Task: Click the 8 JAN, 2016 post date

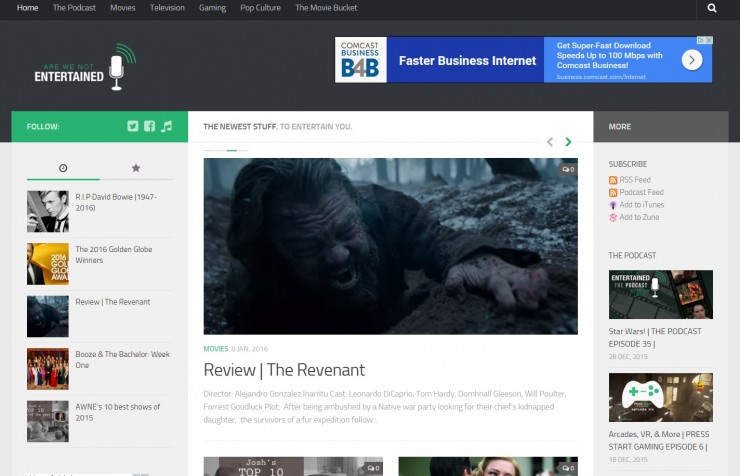Action: click(249, 349)
